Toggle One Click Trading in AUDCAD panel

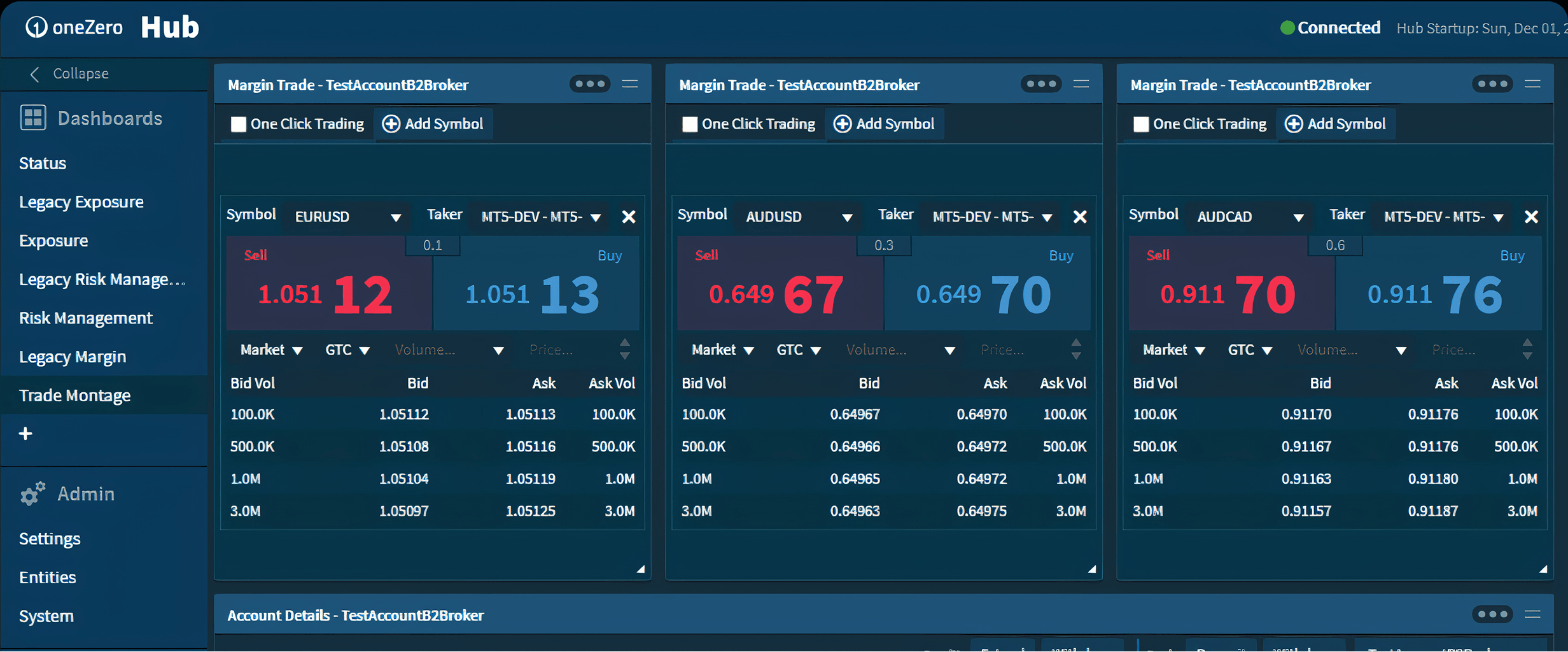coord(1140,124)
